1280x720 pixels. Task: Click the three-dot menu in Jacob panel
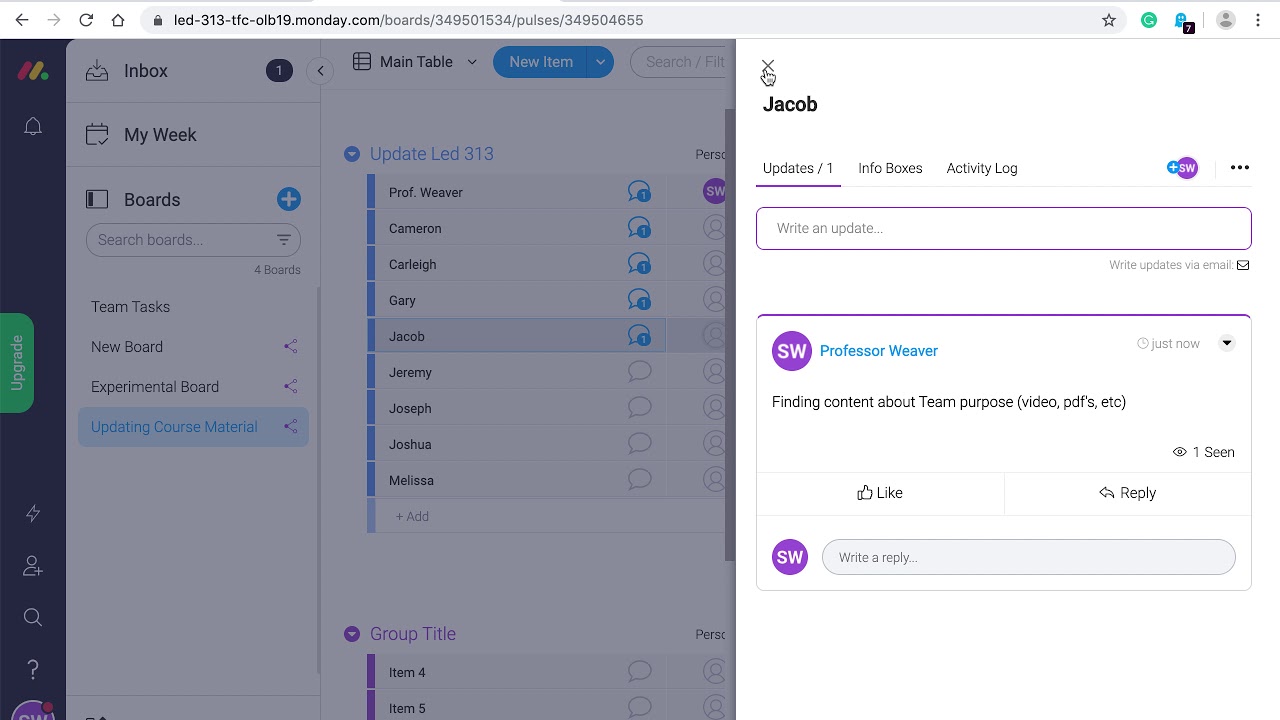tap(1240, 168)
